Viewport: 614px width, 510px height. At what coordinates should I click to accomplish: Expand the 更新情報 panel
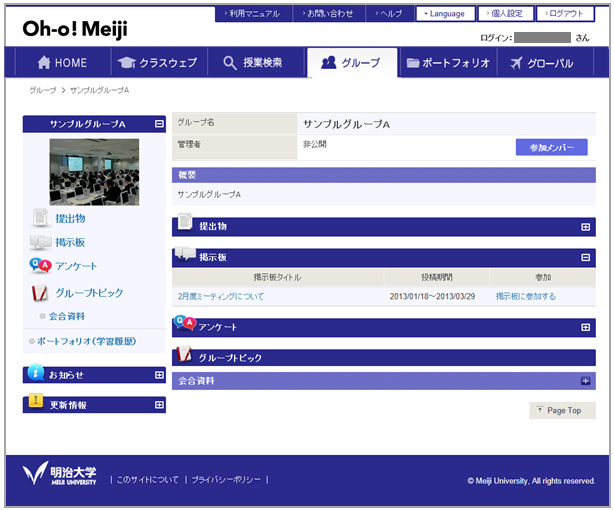point(159,405)
